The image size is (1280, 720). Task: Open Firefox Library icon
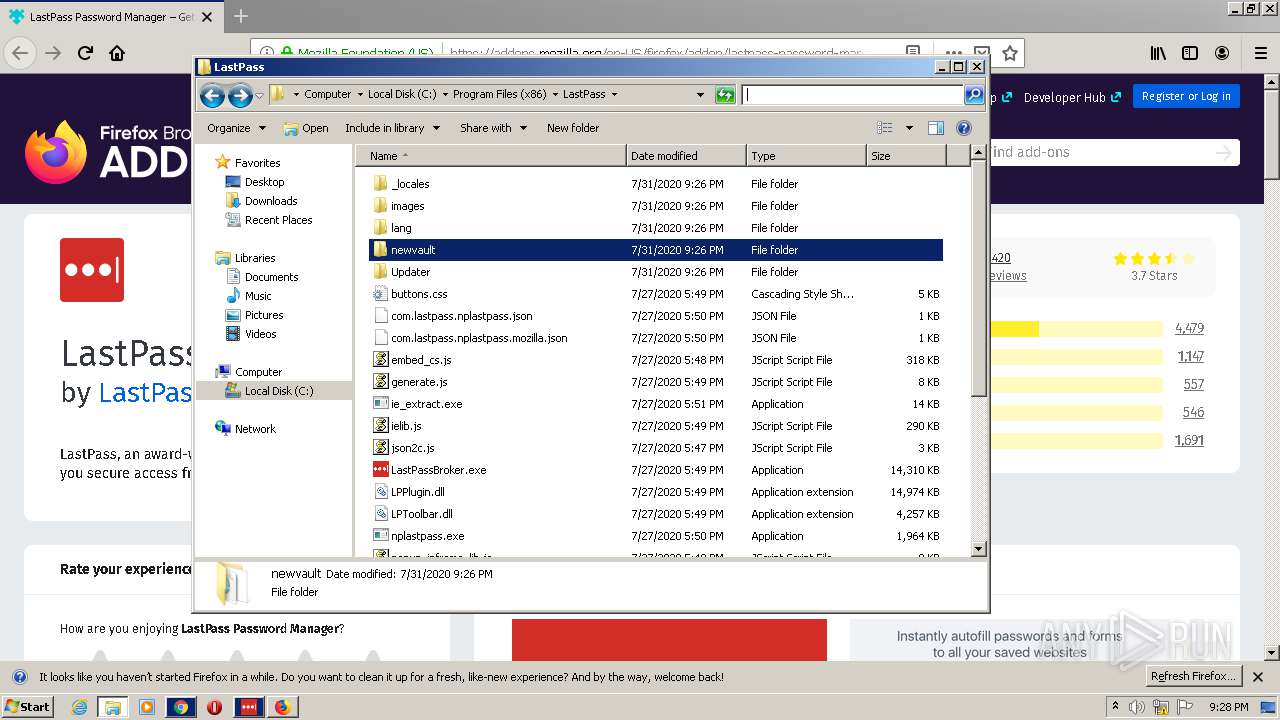click(1158, 53)
